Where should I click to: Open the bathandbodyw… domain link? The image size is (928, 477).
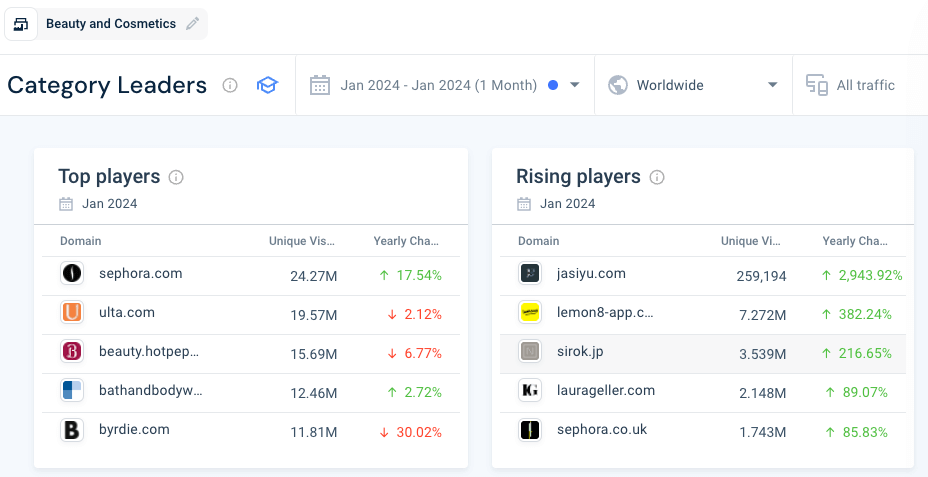[151, 391]
